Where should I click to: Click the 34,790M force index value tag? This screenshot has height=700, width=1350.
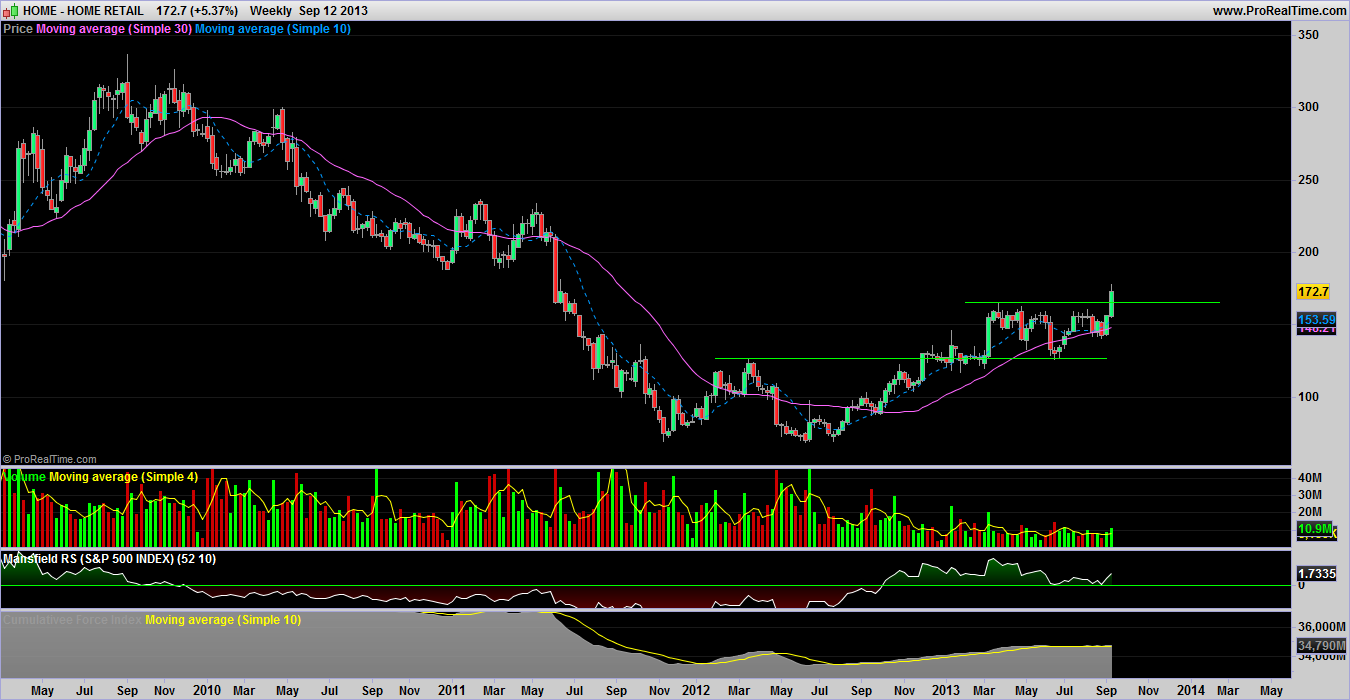(1315, 647)
